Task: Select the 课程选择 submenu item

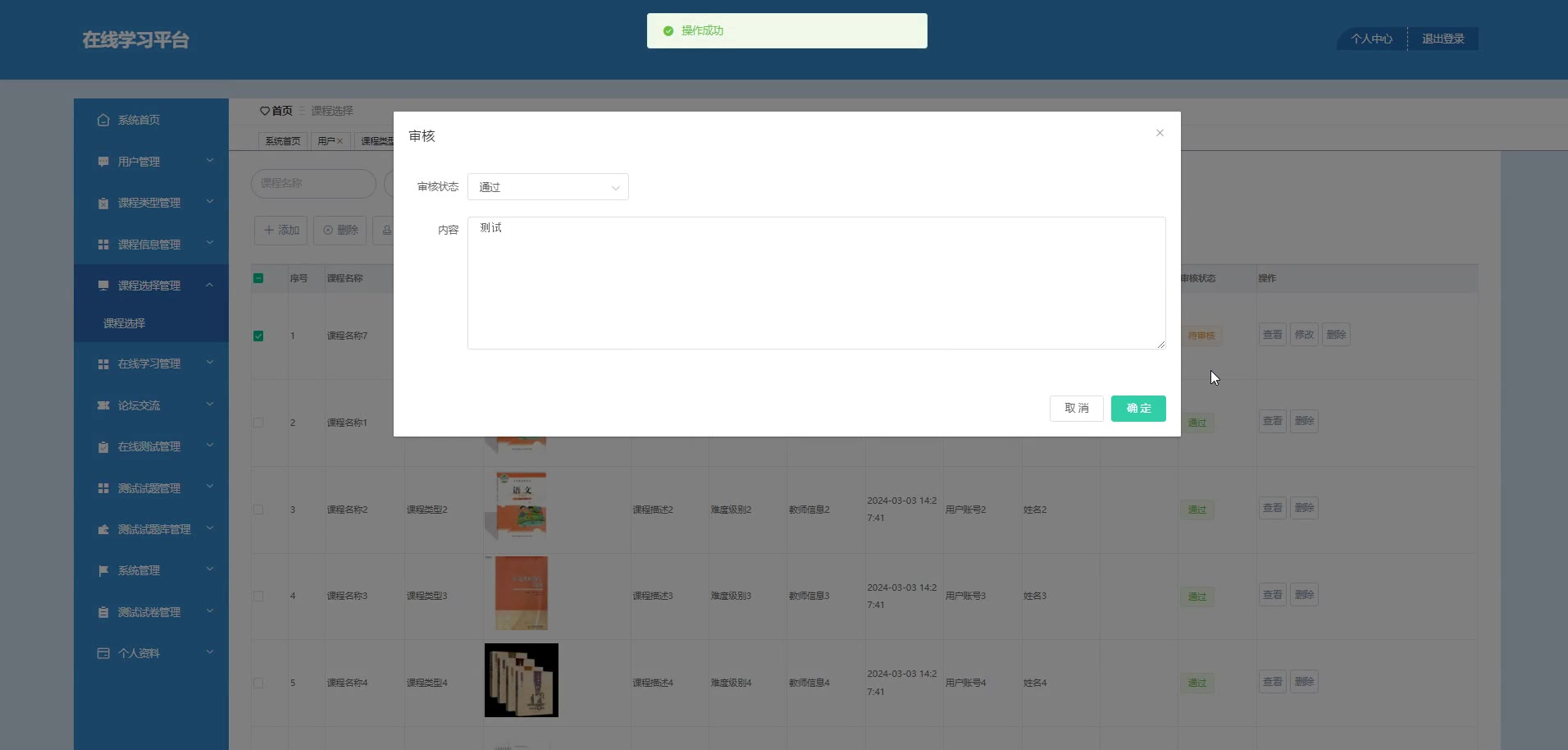Action: click(151, 323)
